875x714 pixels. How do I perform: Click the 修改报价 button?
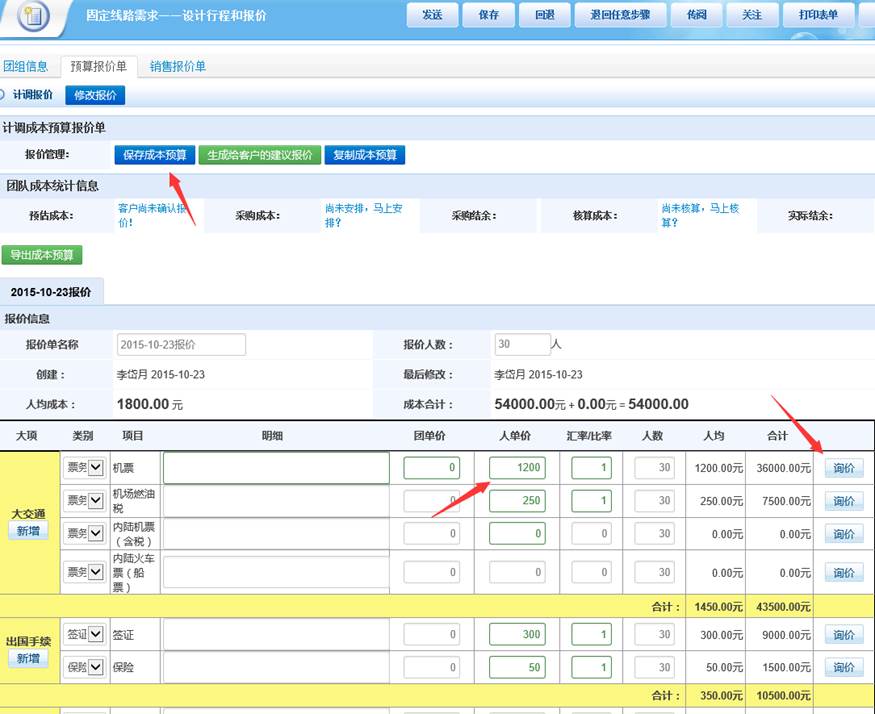pyautogui.click(x=95, y=95)
